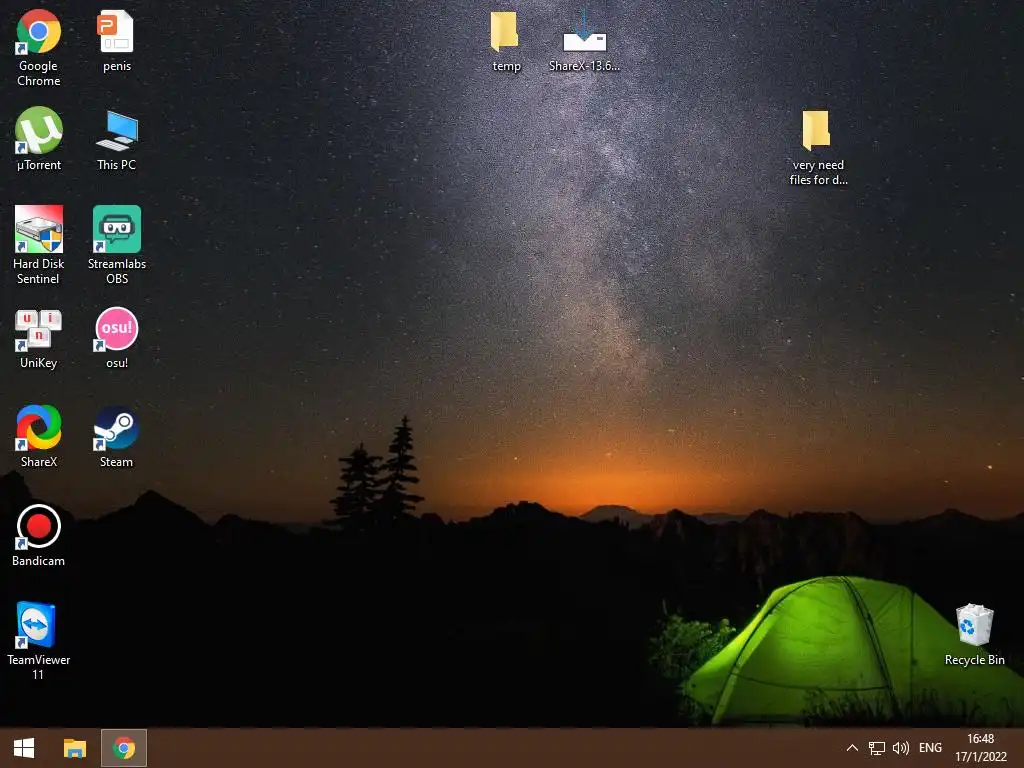Screen dimensions: 1024x768
Task: Change the ENG input language
Action: (931, 748)
